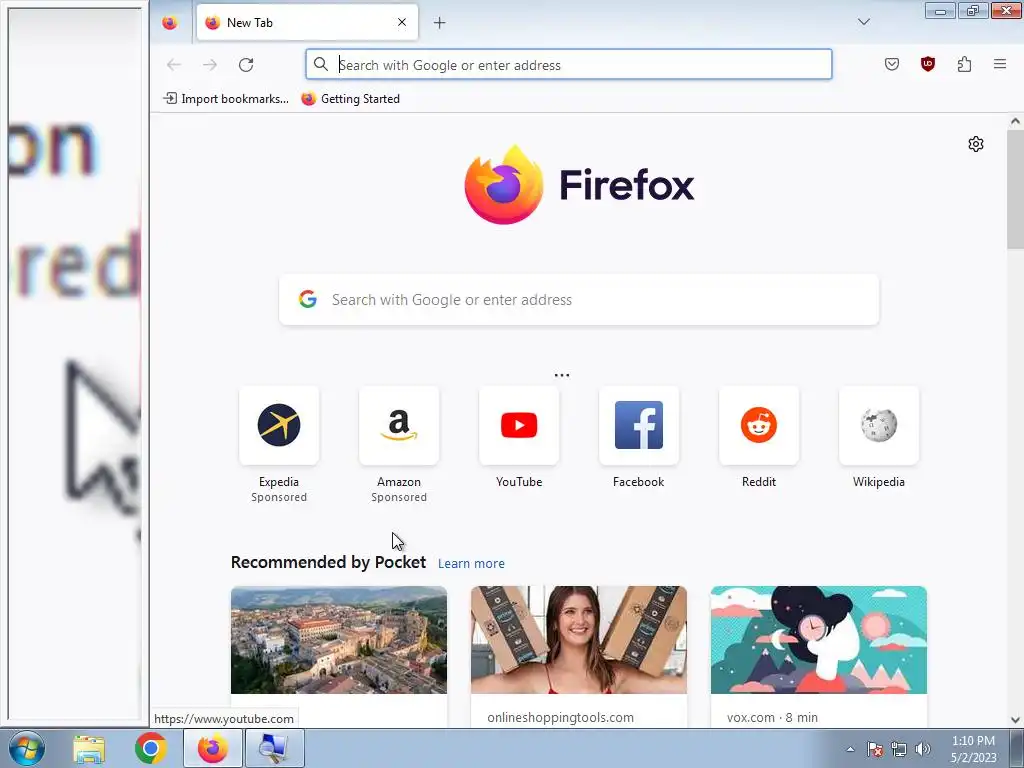Open a new tab with plus button
Image resolution: width=1024 pixels, height=768 pixels.
[440, 23]
